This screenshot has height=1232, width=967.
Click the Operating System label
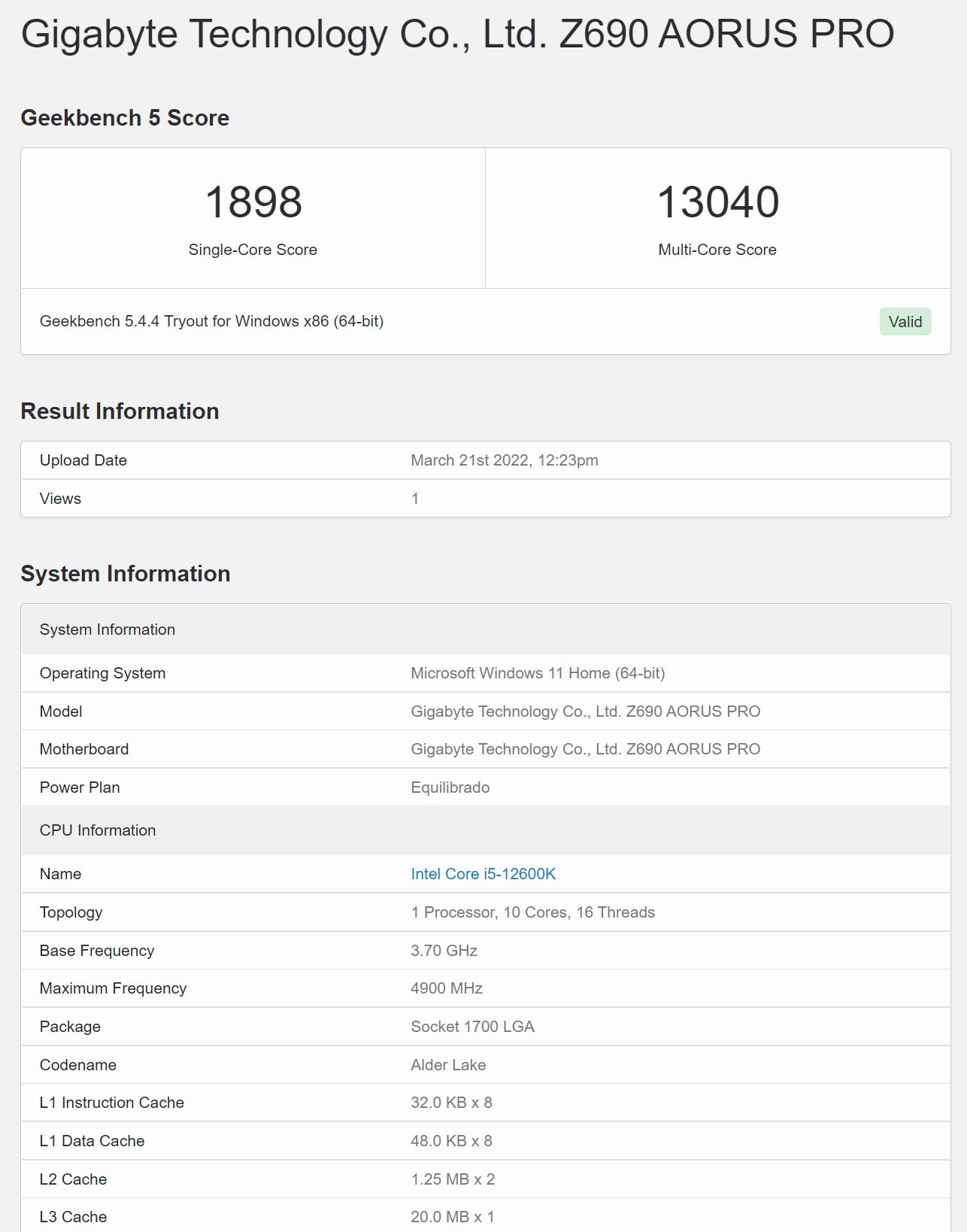pos(102,673)
